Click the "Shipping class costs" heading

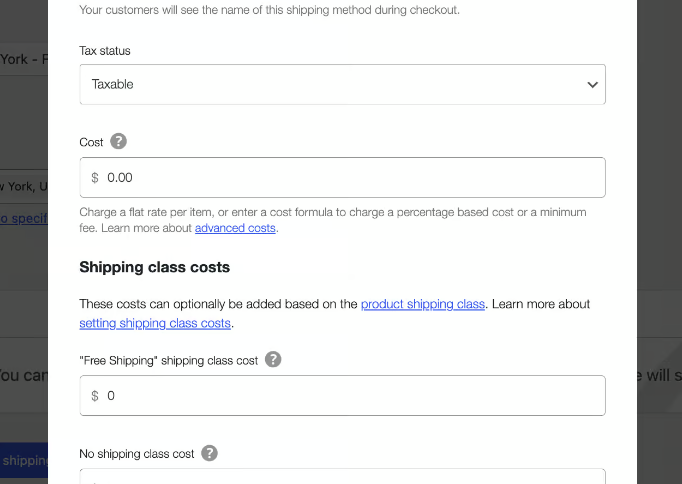click(154, 267)
